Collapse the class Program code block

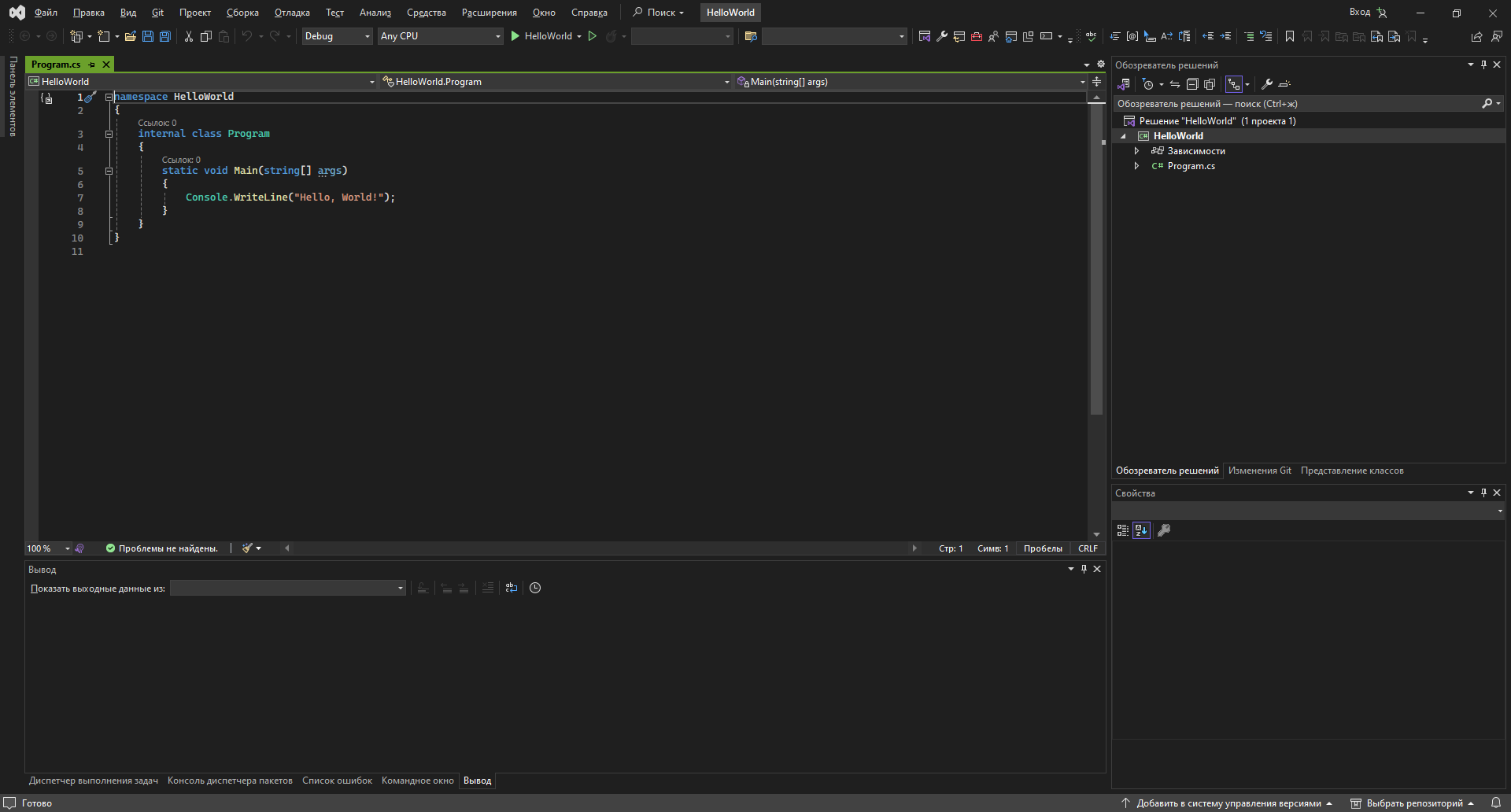click(x=109, y=134)
